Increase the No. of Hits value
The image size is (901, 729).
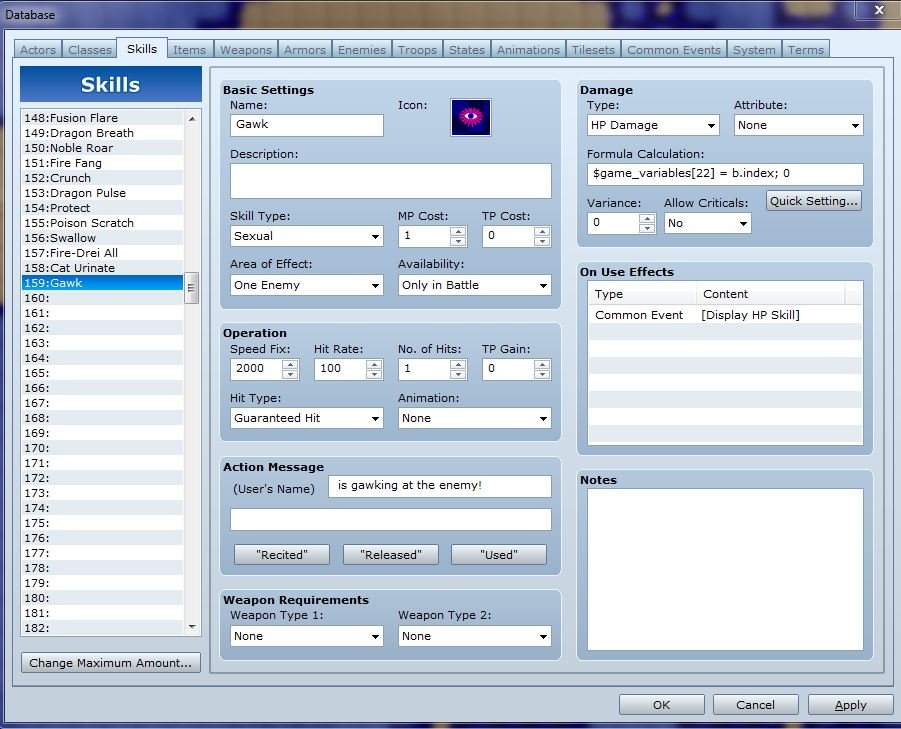(458, 364)
